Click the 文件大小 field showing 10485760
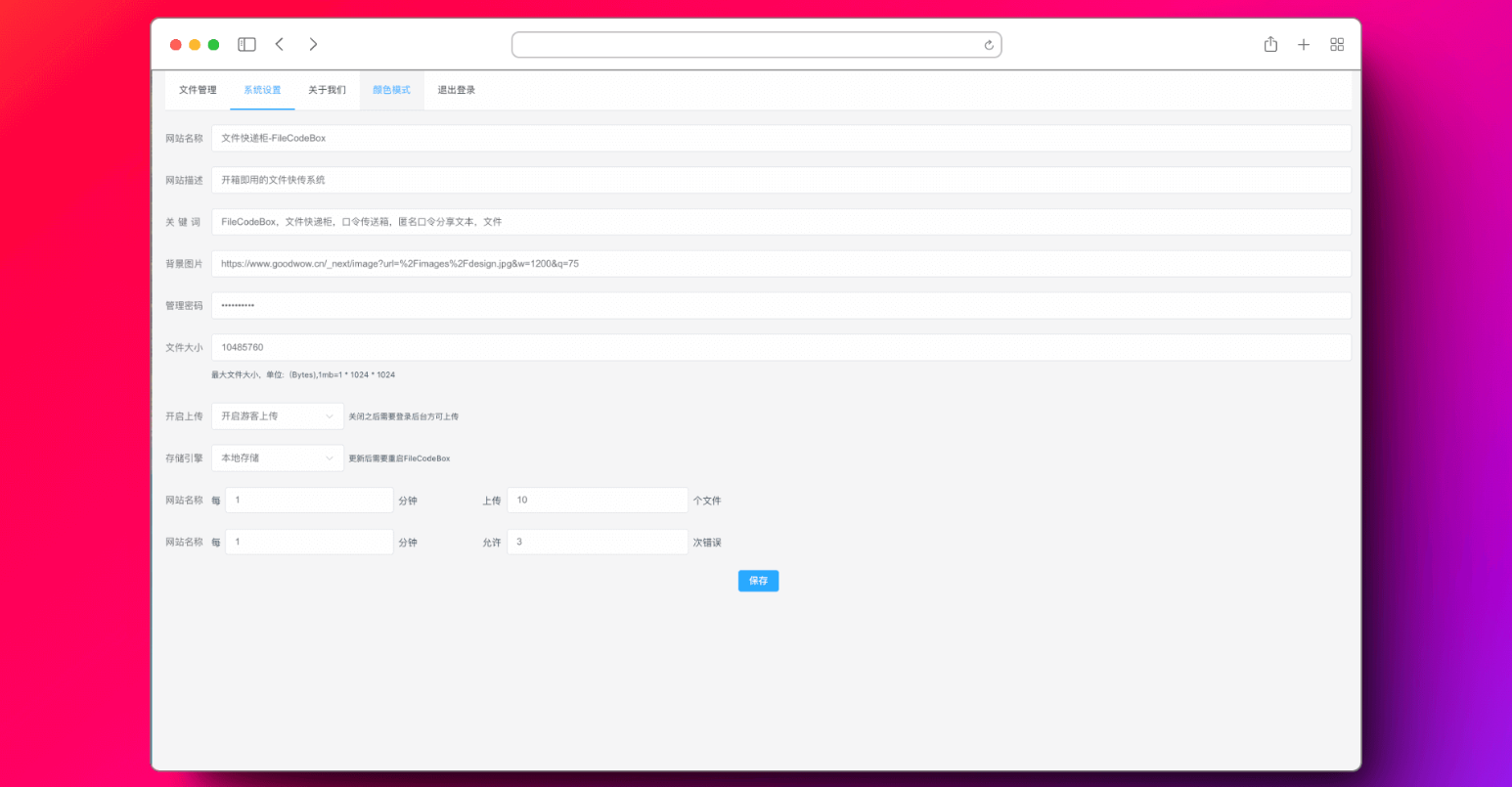Viewport: 1512px width, 787px height. [780, 348]
